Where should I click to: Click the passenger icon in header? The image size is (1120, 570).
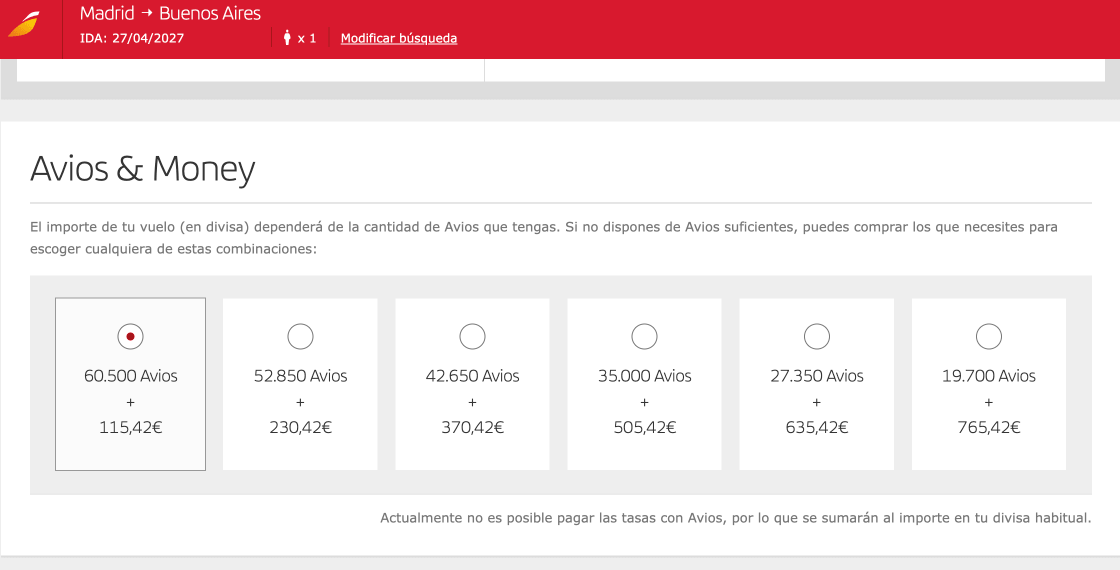click(287, 38)
